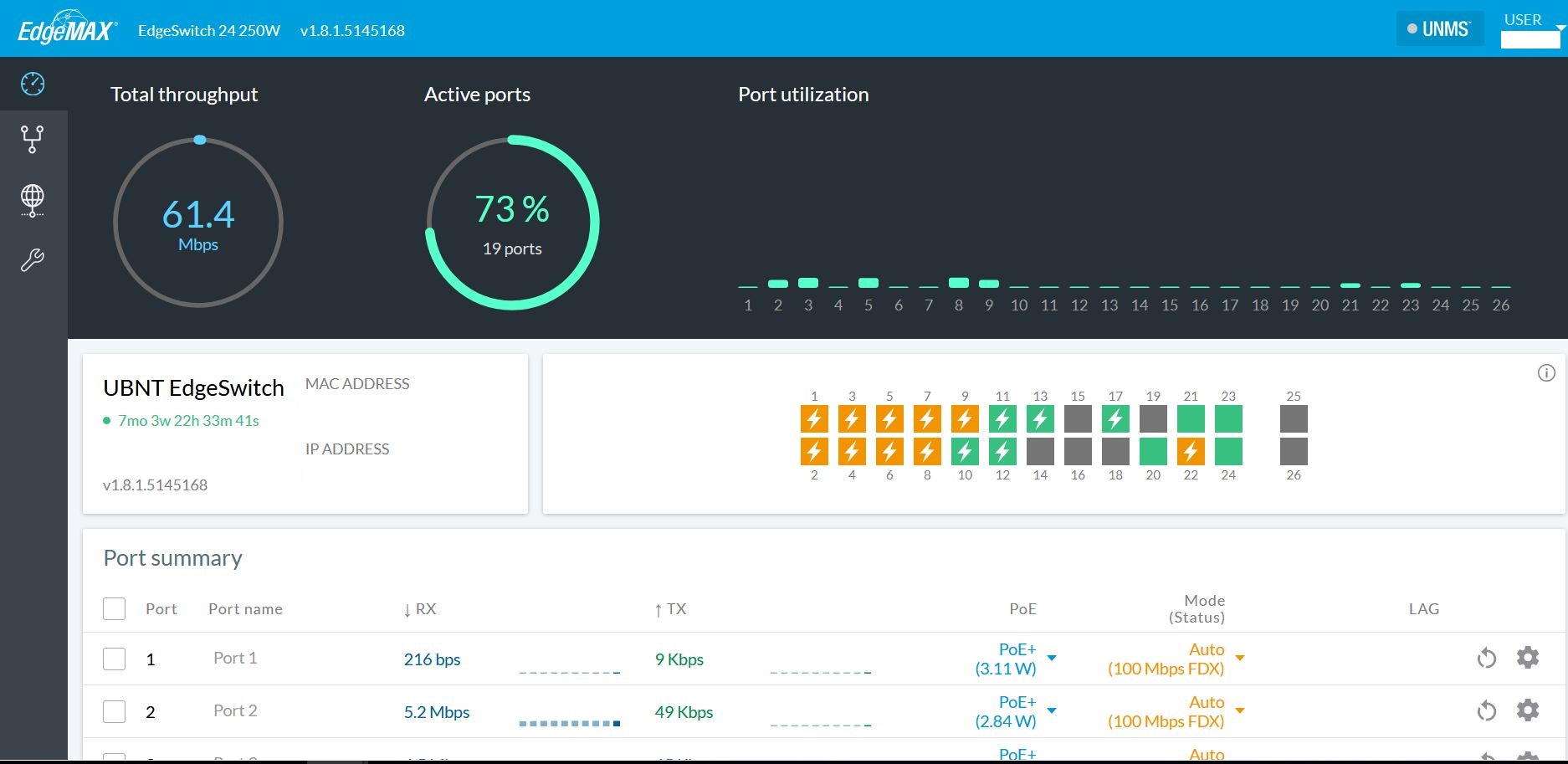This screenshot has width=1568, height=764.
Task: Click the UNMS button
Action: tap(1439, 29)
